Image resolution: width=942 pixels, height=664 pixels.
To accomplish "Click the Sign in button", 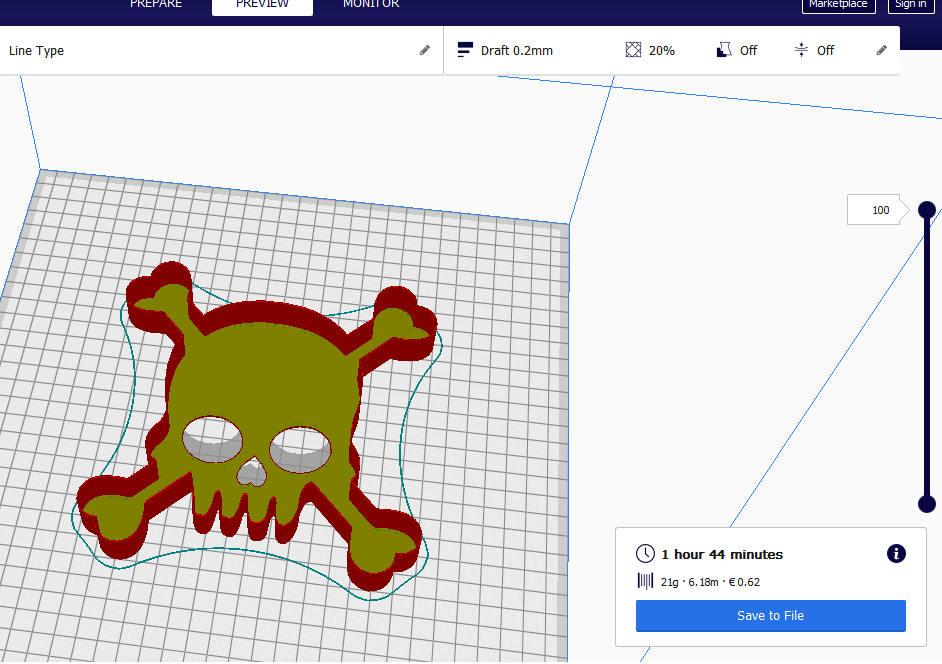I will pos(911,6).
